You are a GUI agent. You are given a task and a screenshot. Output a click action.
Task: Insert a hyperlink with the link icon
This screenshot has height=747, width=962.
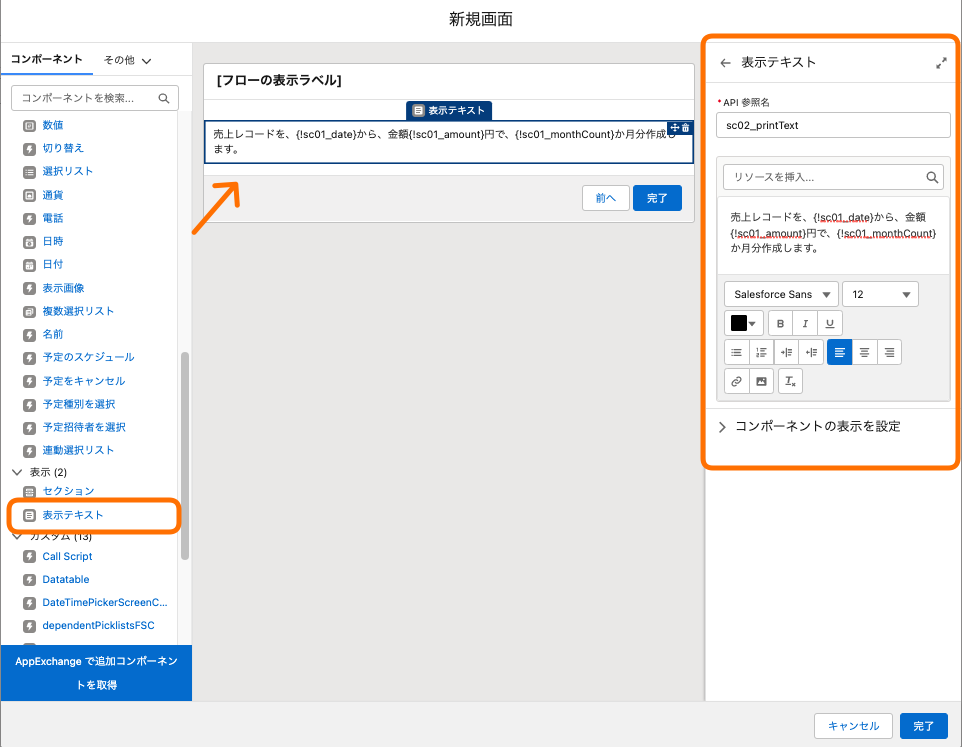(736, 381)
